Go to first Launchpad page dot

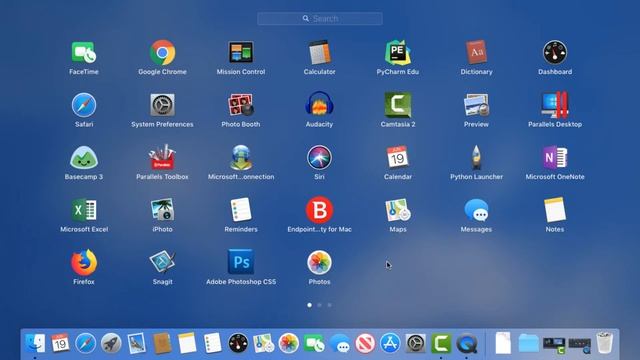(309, 305)
